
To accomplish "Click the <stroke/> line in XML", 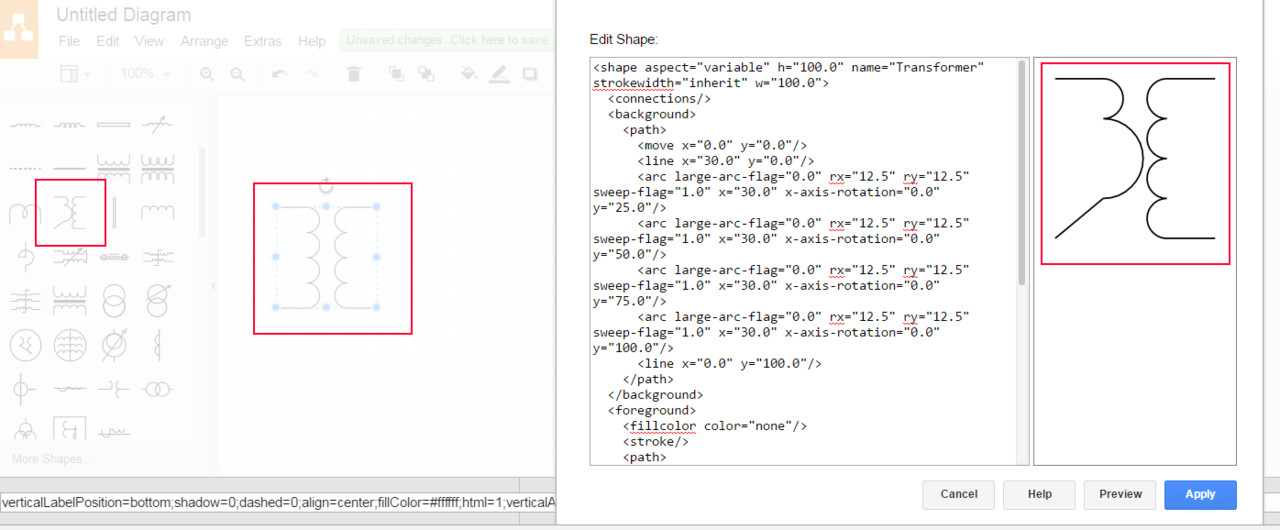I will [656, 441].
